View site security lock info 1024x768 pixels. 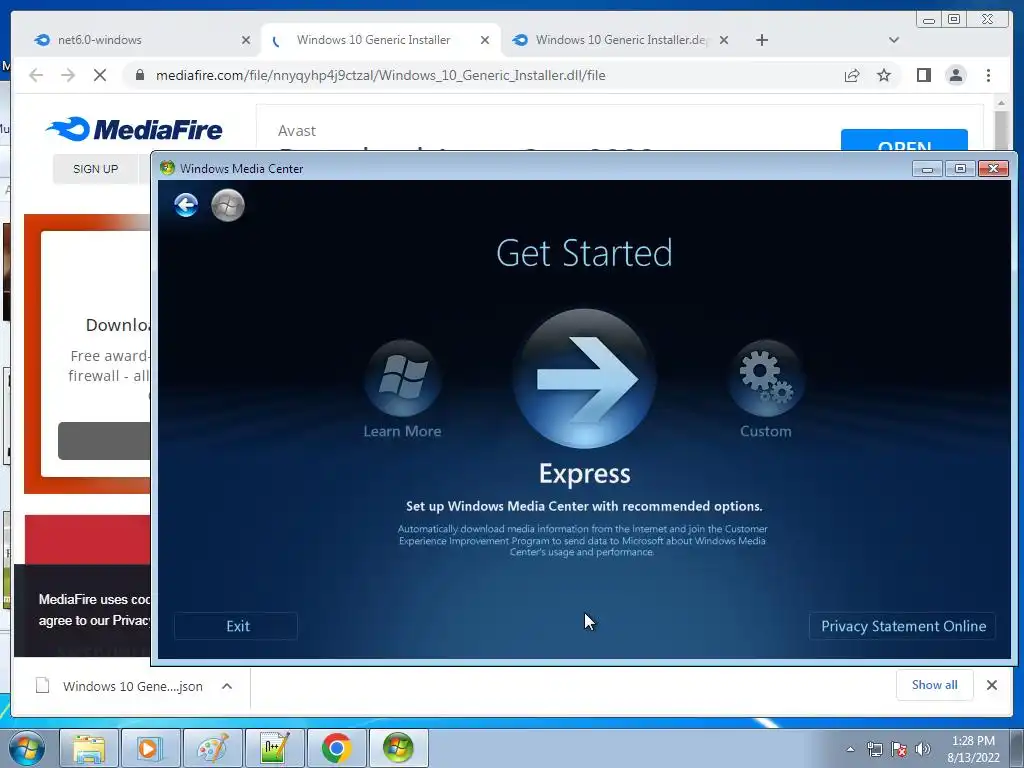pyautogui.click(x=139, y=75)
